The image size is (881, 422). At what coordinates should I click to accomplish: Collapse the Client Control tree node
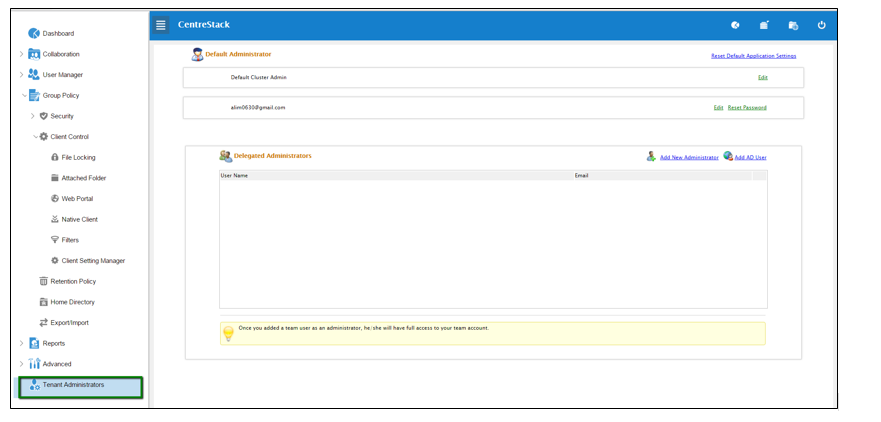[x=35, y=137]
